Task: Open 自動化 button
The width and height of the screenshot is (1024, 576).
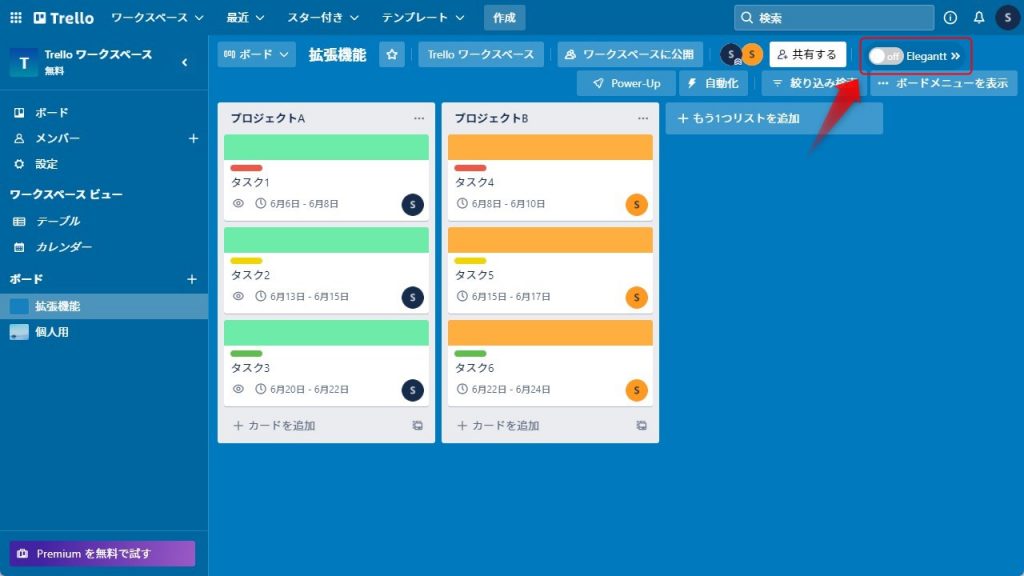Action: click(713, 83)
